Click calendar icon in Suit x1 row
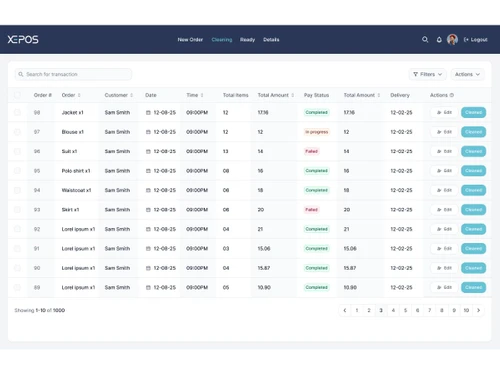500x375 pixels. 148,151
